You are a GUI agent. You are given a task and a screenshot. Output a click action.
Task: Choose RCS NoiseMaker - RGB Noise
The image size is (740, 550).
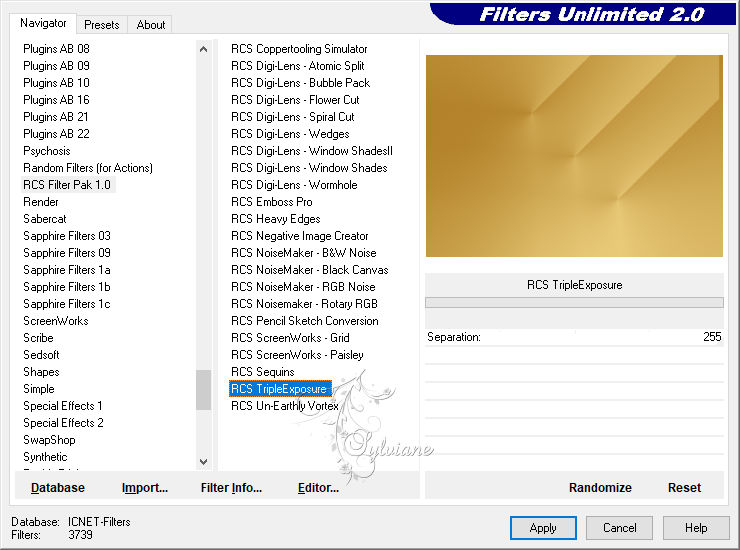tap(303, 287)
